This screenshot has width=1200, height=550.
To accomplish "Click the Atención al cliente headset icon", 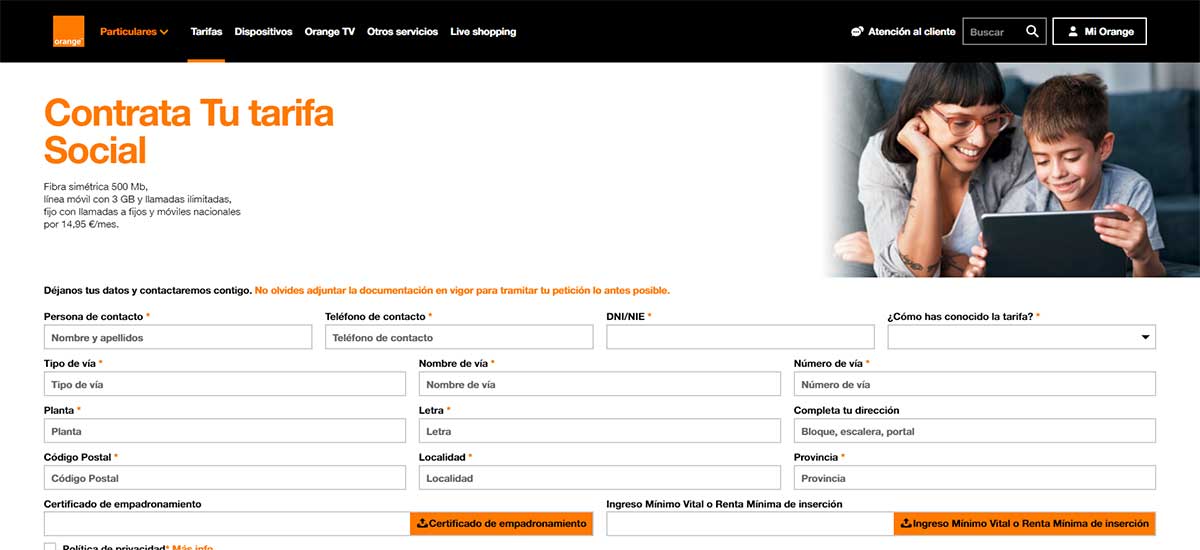I will pyautogui.click(x=857, y=32).
